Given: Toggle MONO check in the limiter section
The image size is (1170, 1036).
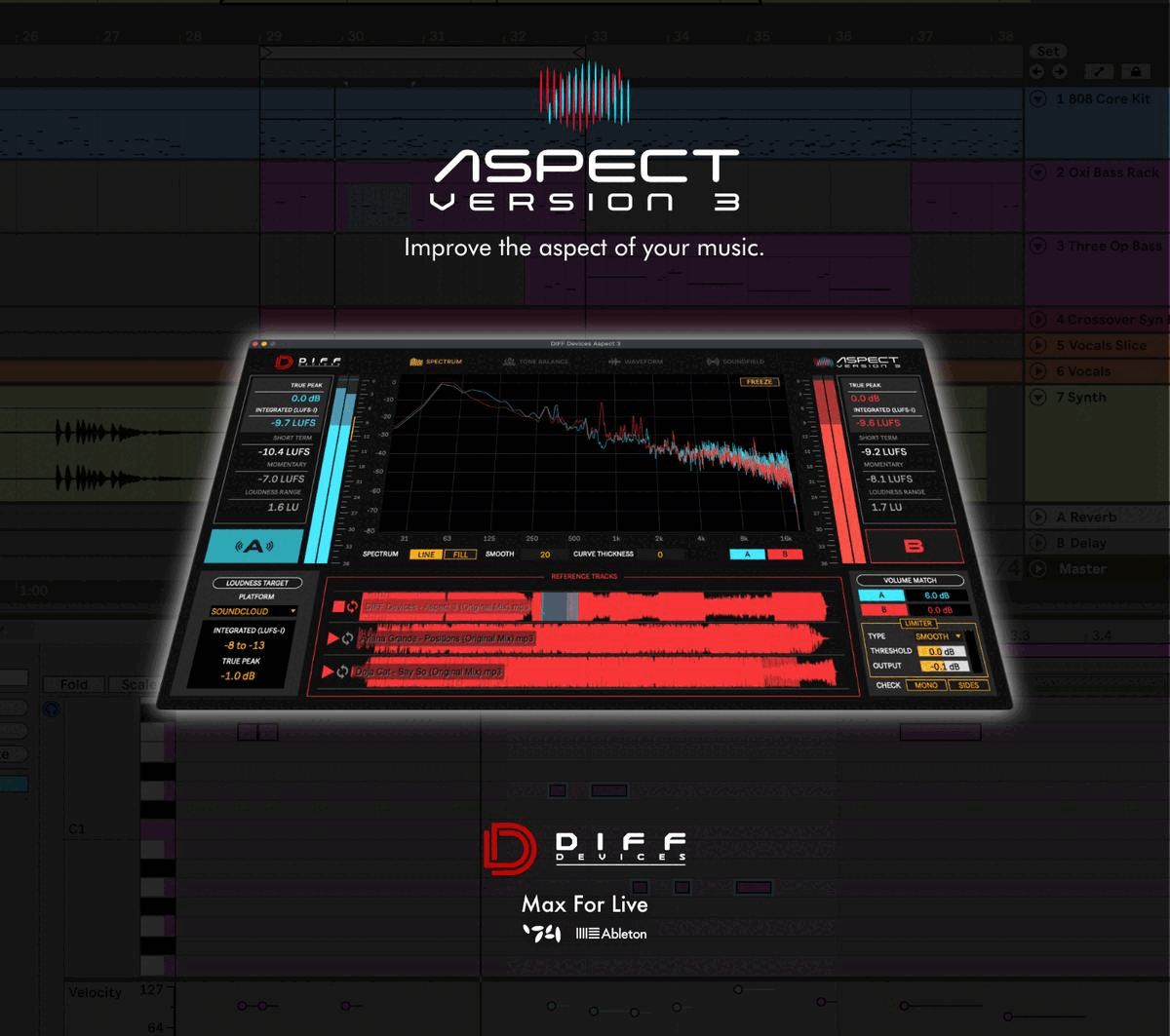Looking at the screenshot, I should [925, 685].
